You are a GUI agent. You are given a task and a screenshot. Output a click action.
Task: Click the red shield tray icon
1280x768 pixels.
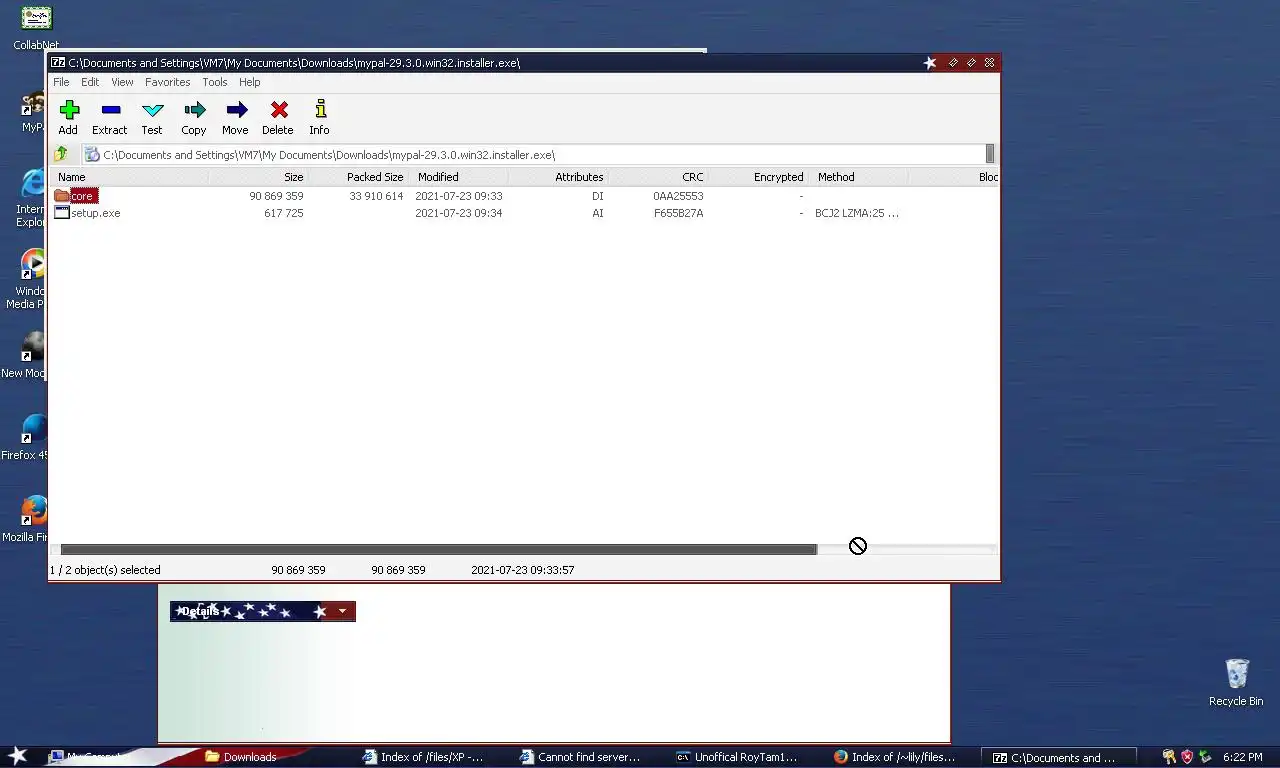(x=1187, y=757)
